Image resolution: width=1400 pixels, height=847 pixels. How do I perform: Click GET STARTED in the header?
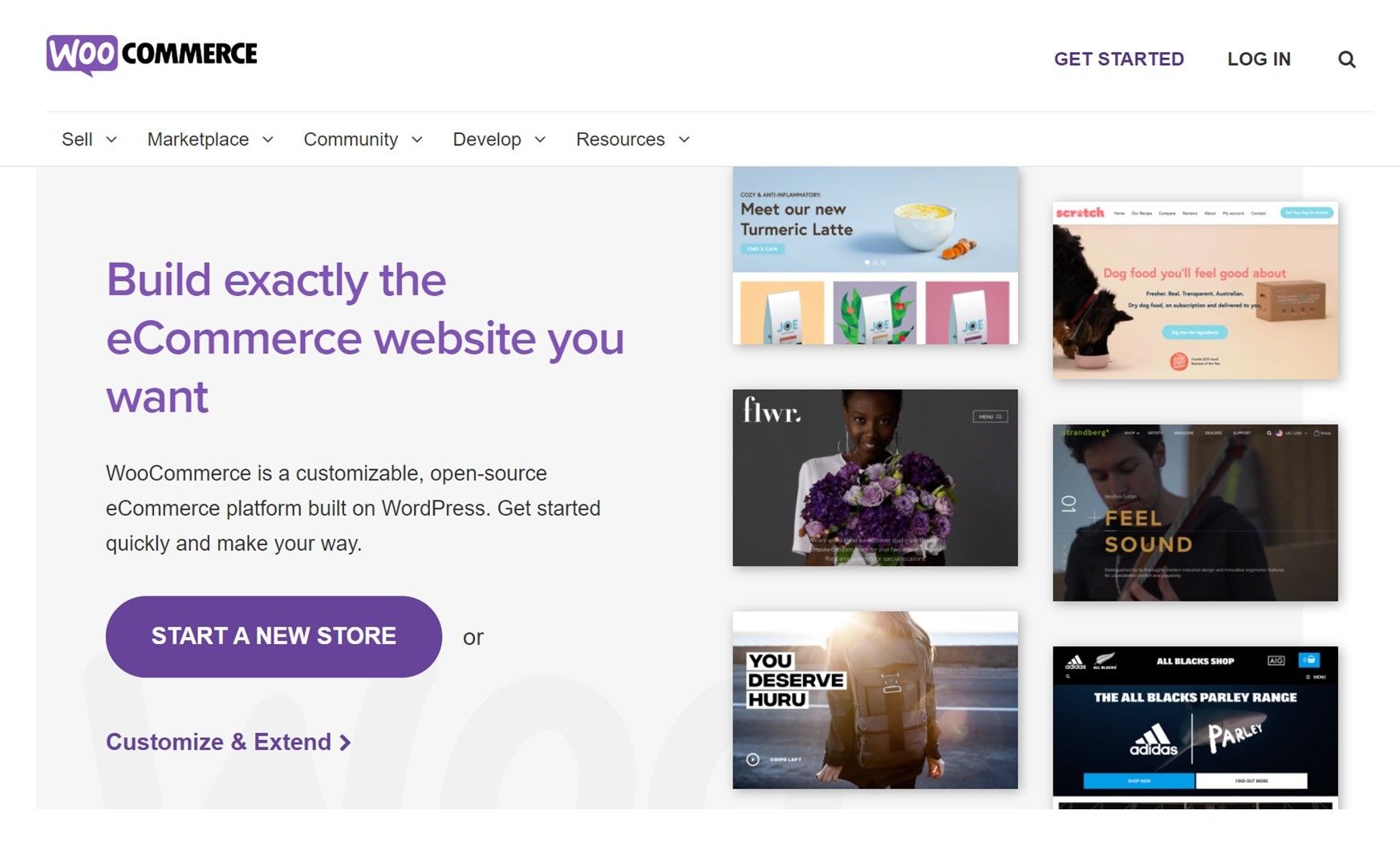[1118, 59]
